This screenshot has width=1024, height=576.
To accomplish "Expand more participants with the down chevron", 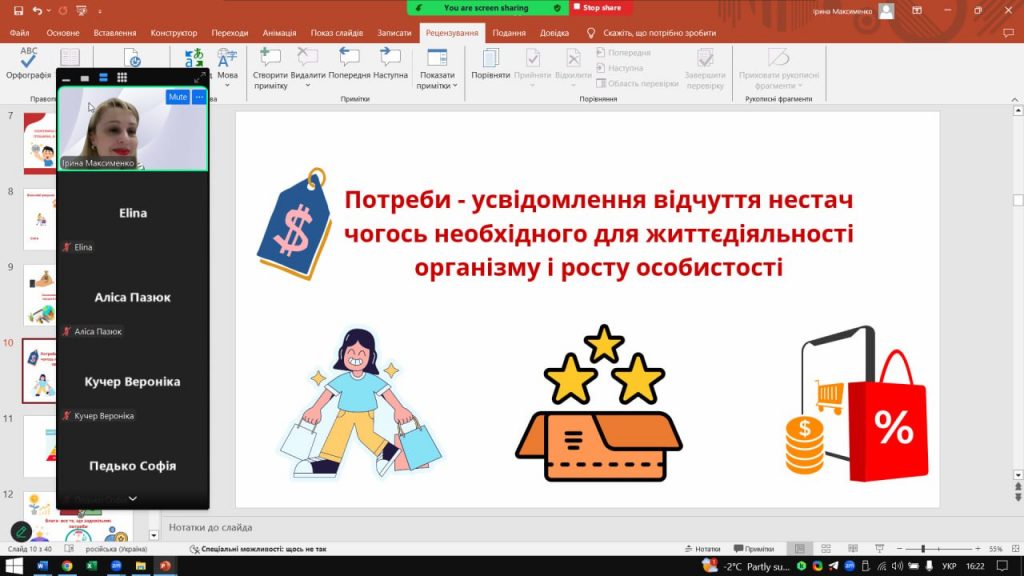I will 133,498.
